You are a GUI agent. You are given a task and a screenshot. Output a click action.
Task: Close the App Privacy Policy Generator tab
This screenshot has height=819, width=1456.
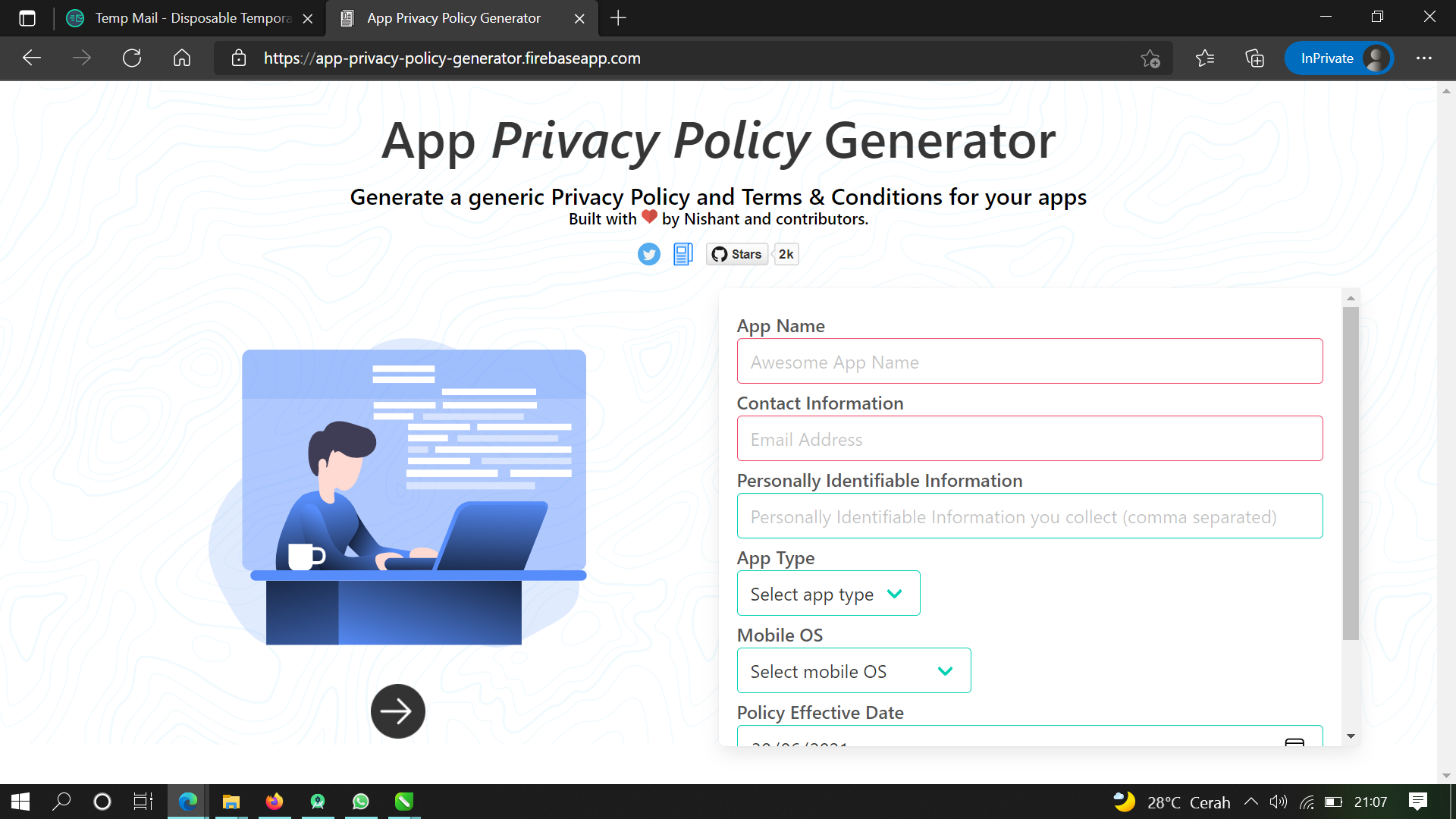tap(579, 19)
